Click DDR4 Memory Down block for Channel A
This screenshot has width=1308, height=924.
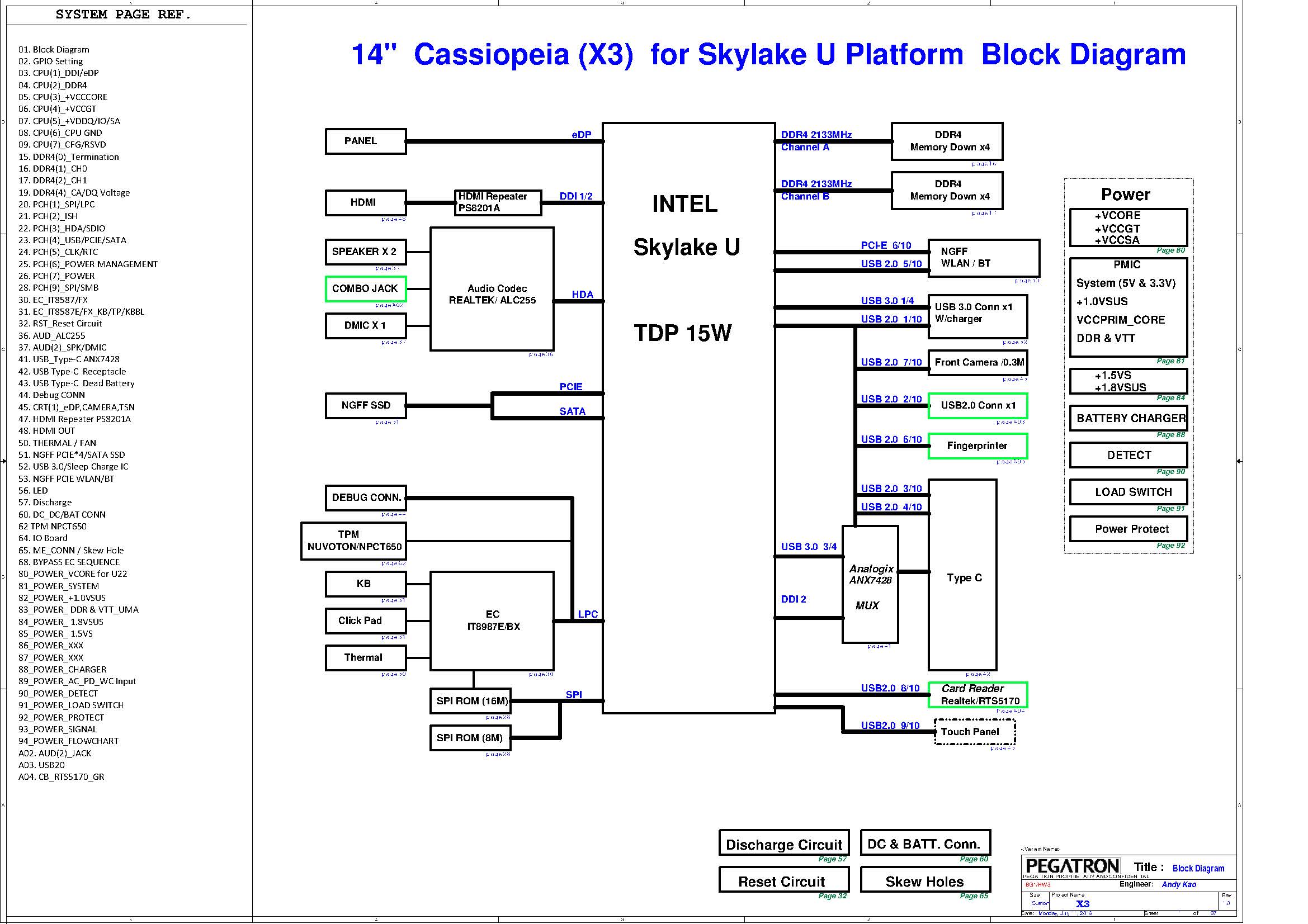(x=947, y=142)
